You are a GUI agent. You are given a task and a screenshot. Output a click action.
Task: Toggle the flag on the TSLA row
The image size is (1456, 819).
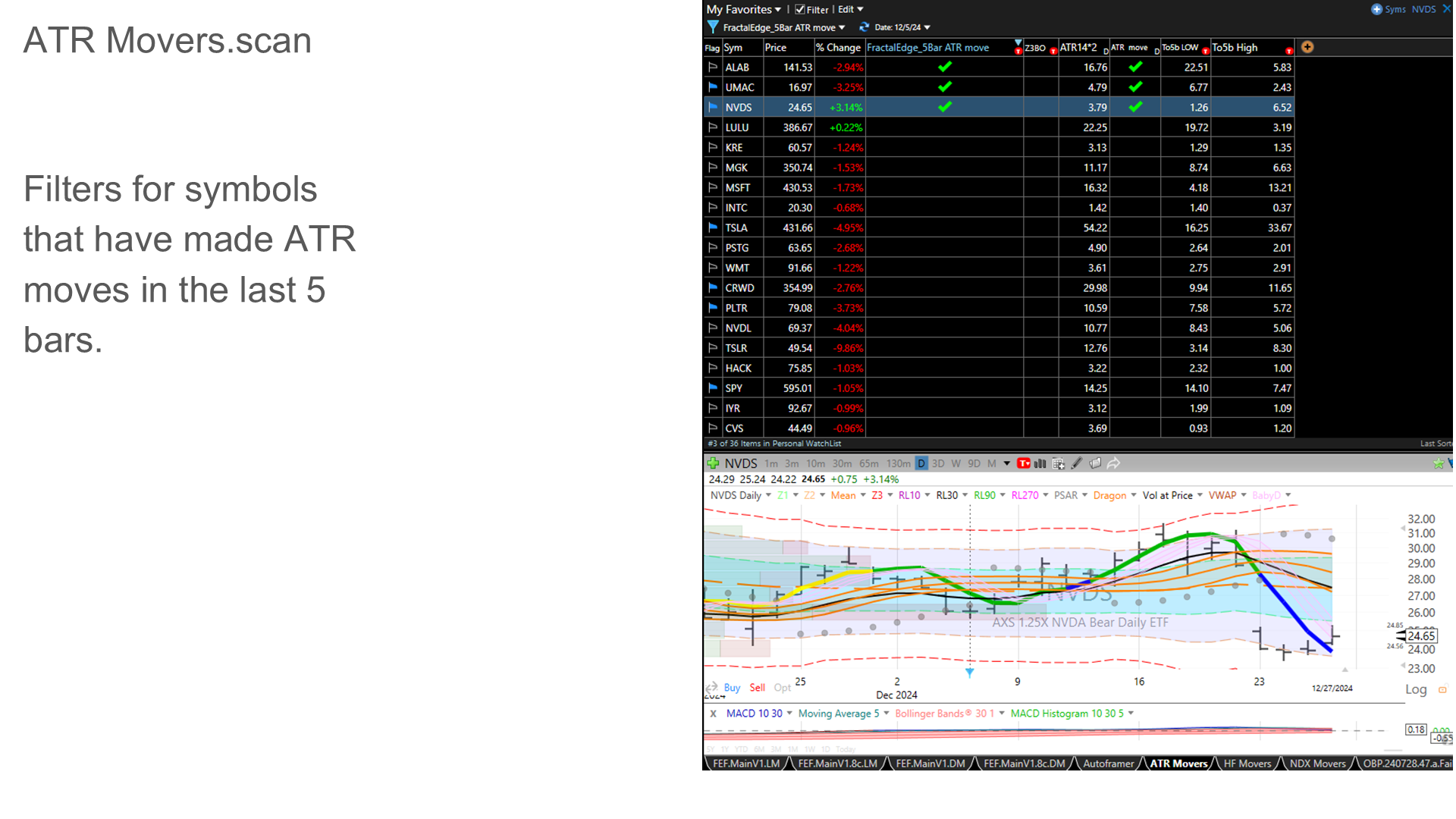coord(712,227)
